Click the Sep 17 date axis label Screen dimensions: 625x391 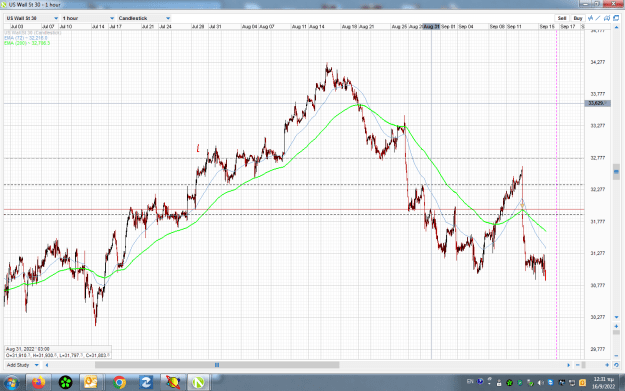[x=568, y=27]
